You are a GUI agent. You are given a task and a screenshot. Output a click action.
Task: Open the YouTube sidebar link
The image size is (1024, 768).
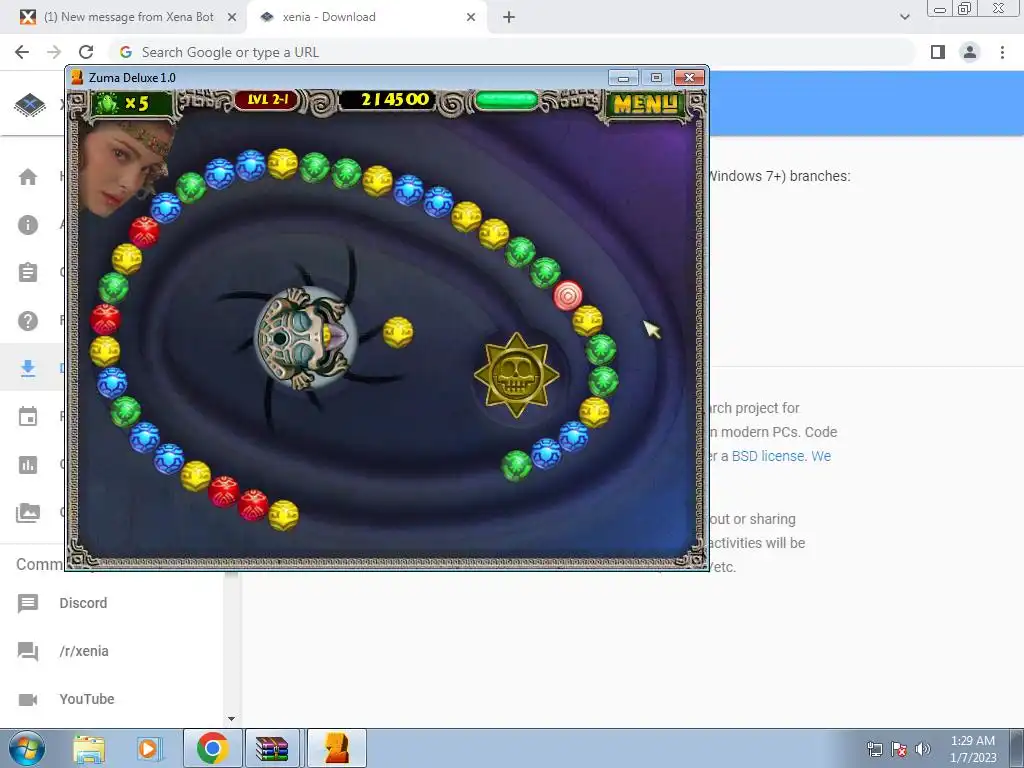pyautogui.click(x=87, y=699)
